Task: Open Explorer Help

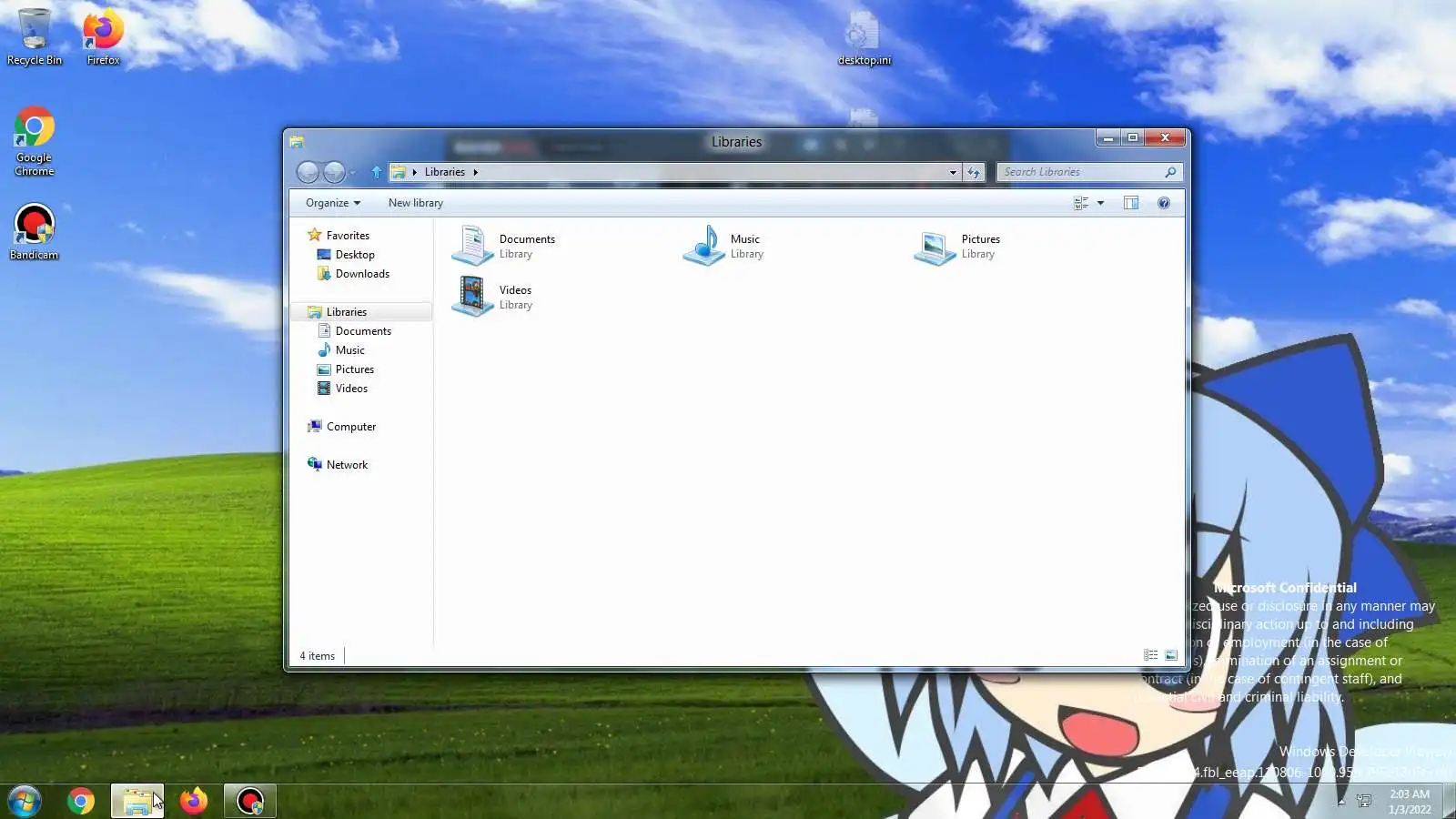Action: tap(1164, 203)
